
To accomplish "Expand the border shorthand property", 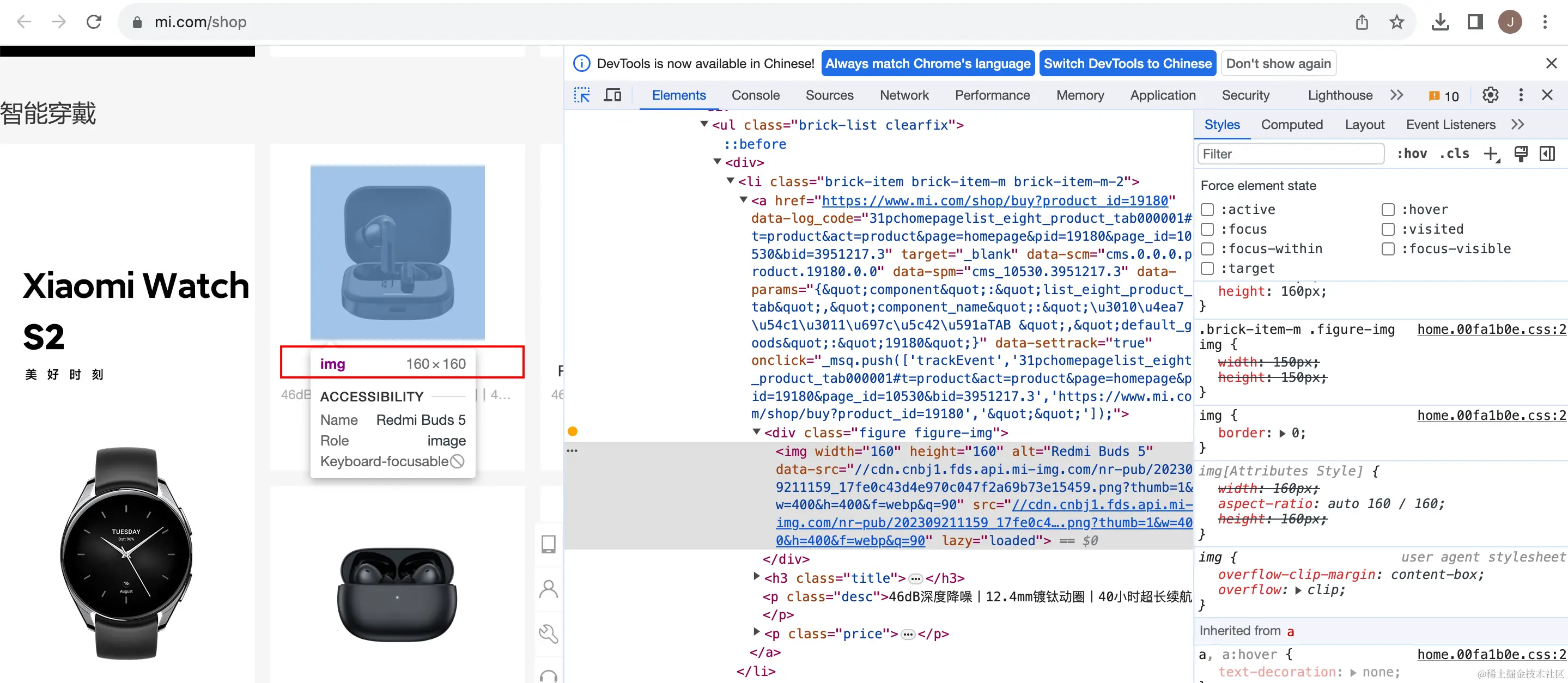I will tap(1283, 434).
